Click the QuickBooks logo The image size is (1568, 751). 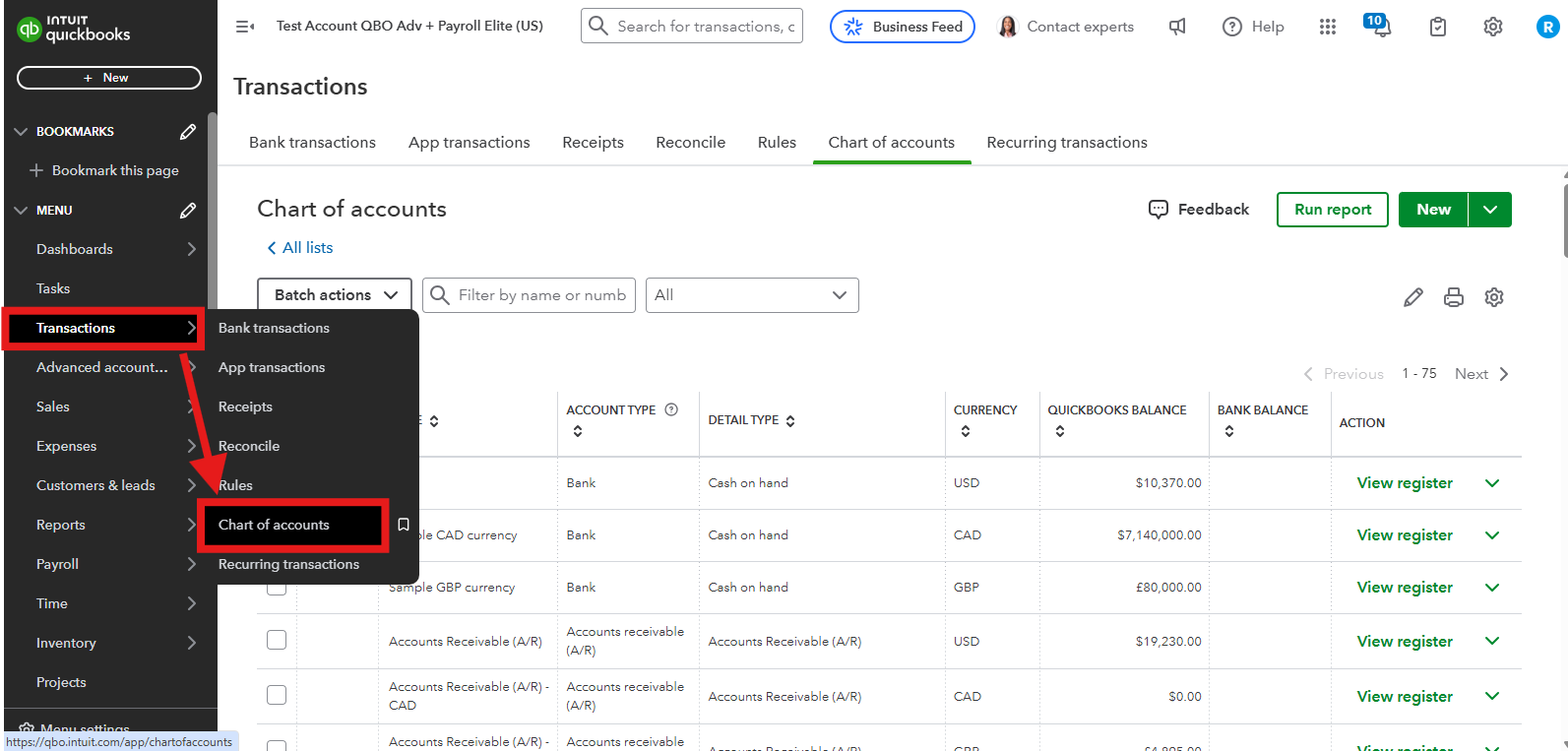73,29
